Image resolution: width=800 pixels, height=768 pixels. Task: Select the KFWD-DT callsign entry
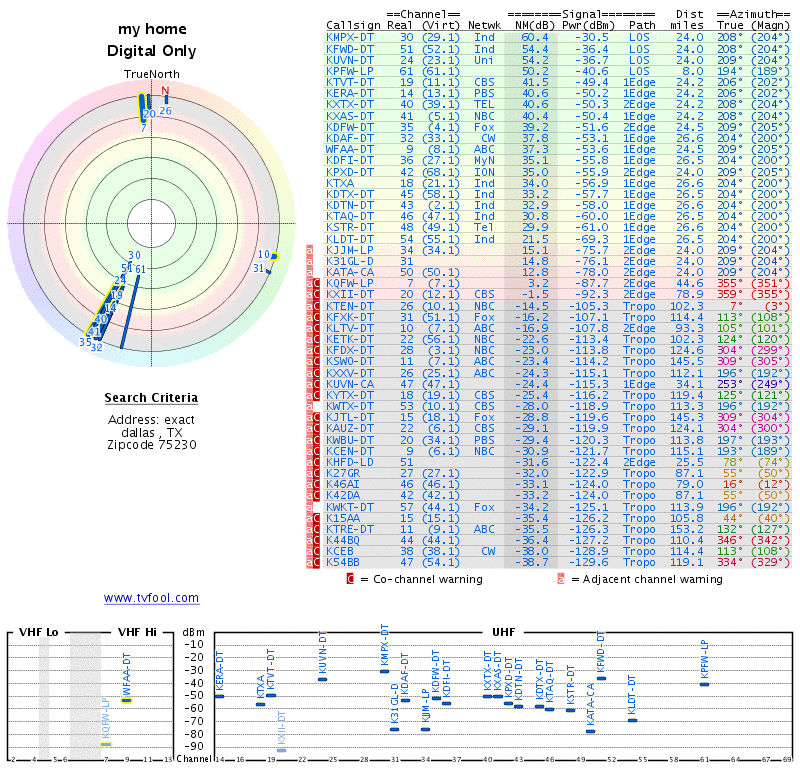(x=350, y=49)
